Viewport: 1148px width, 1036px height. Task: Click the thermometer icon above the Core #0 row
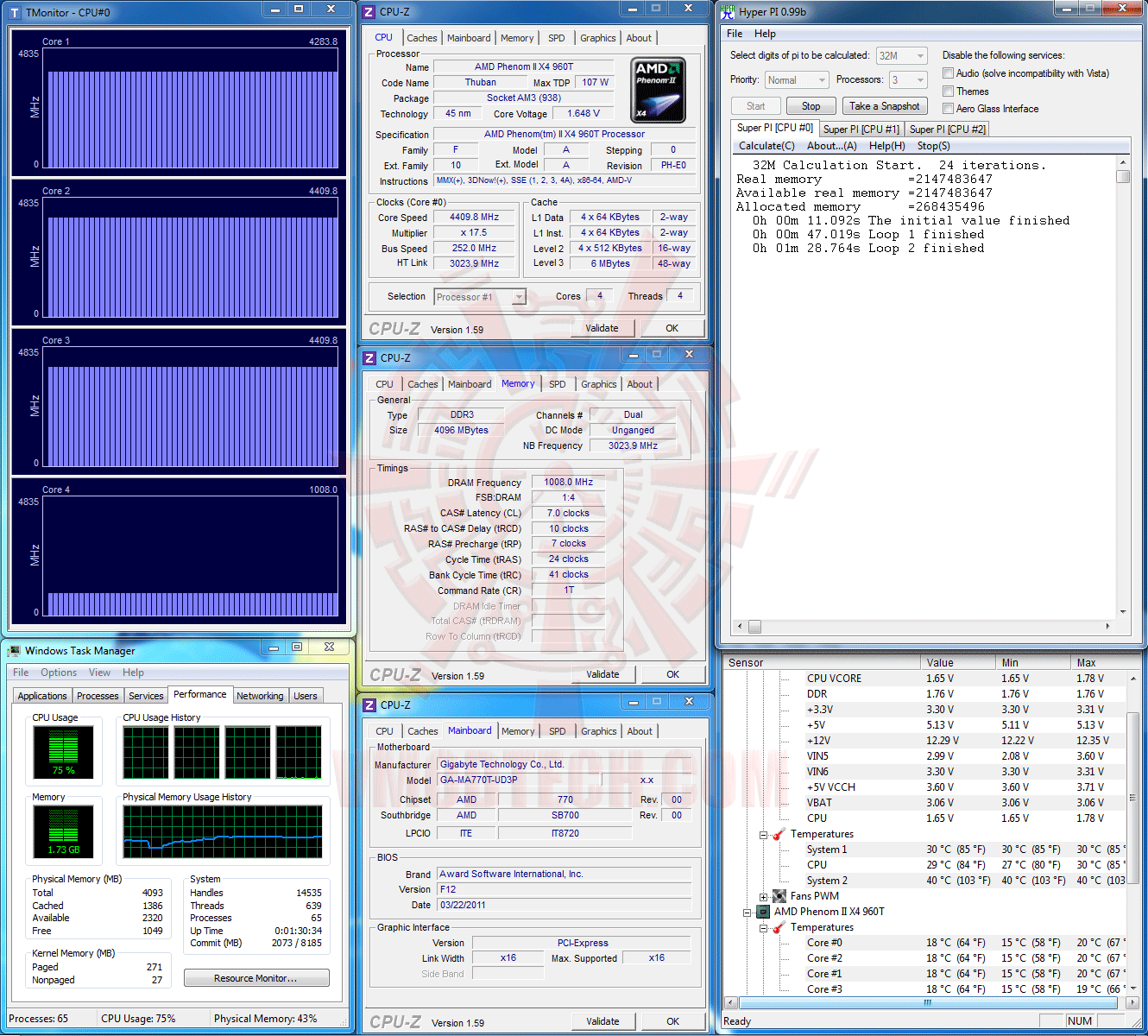click(779, 927)
